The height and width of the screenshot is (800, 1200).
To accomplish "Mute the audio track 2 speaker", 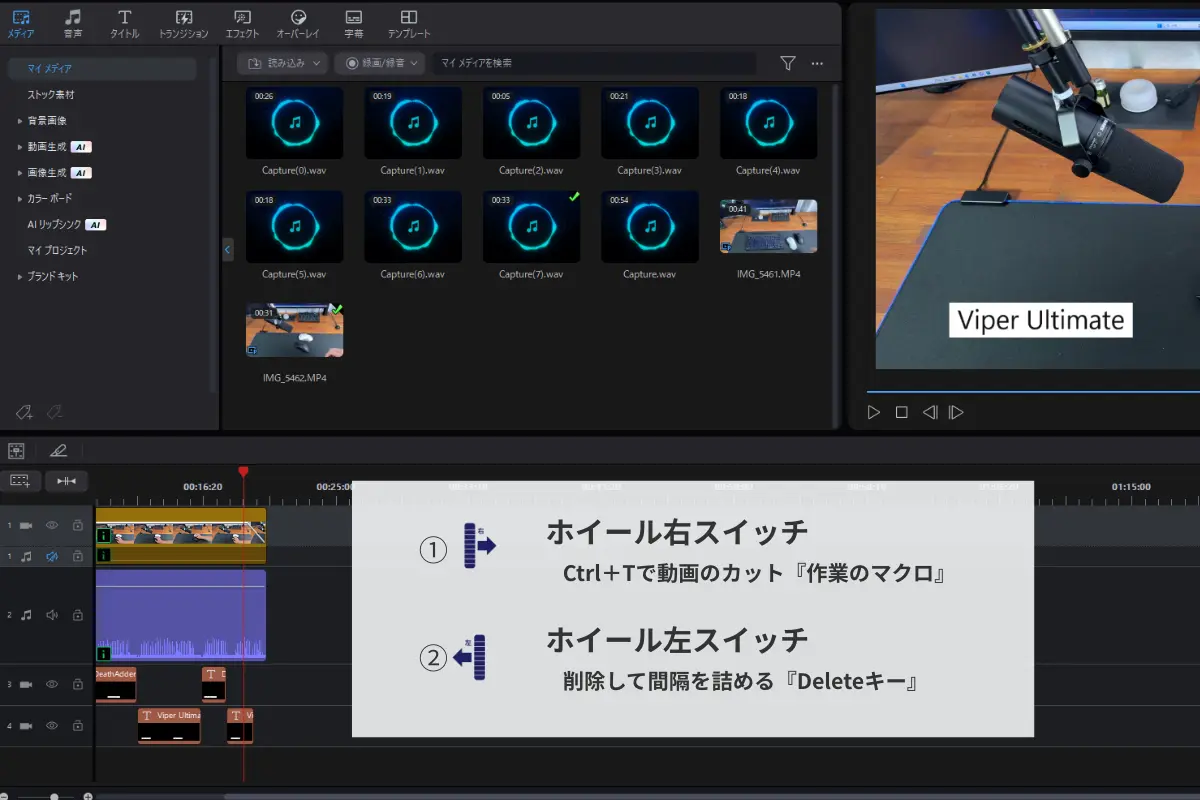I will [52, 615].
